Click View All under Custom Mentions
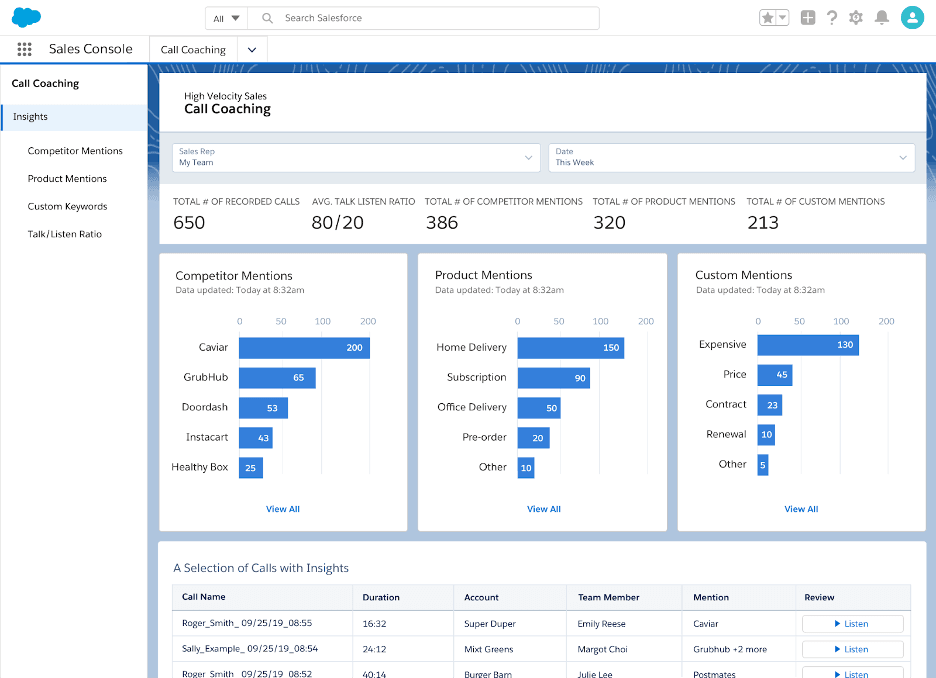 (801, 508)
